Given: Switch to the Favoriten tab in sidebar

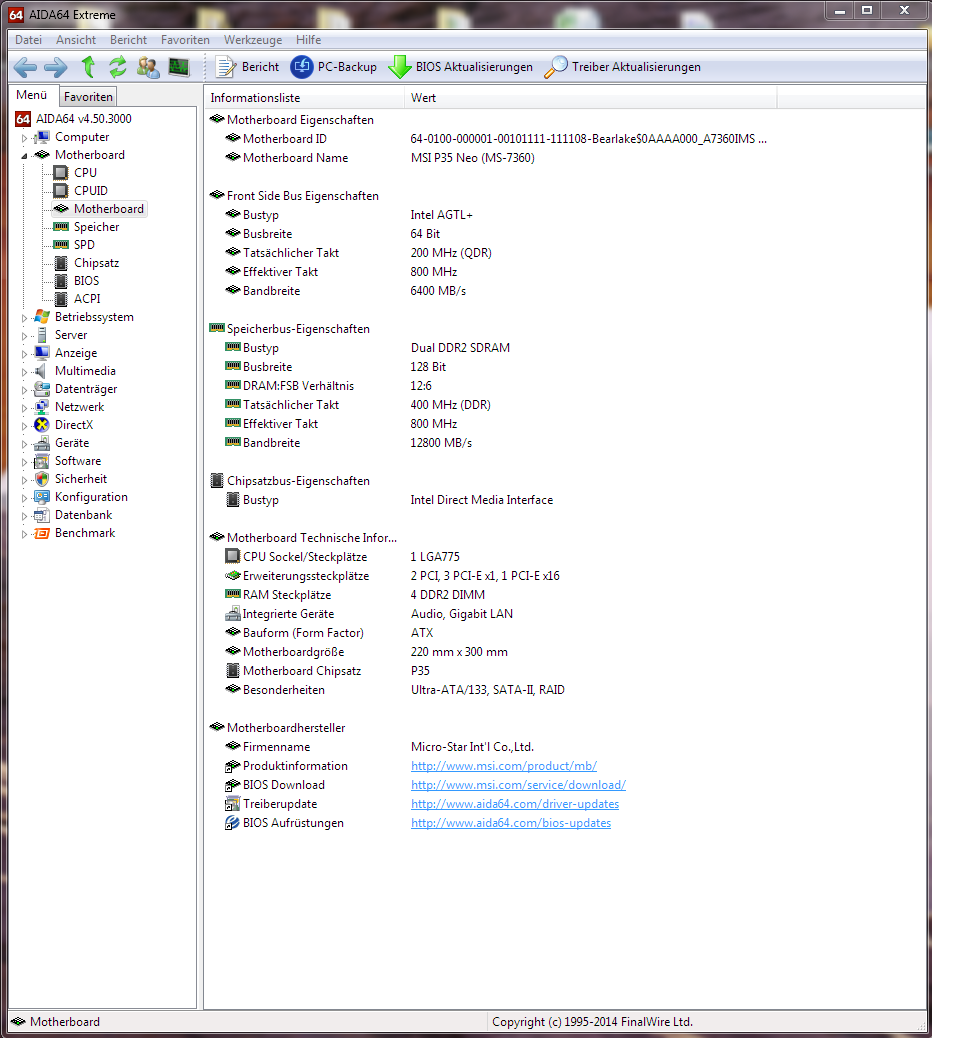Looking at the screenshot, I should (x=88, y=97).
